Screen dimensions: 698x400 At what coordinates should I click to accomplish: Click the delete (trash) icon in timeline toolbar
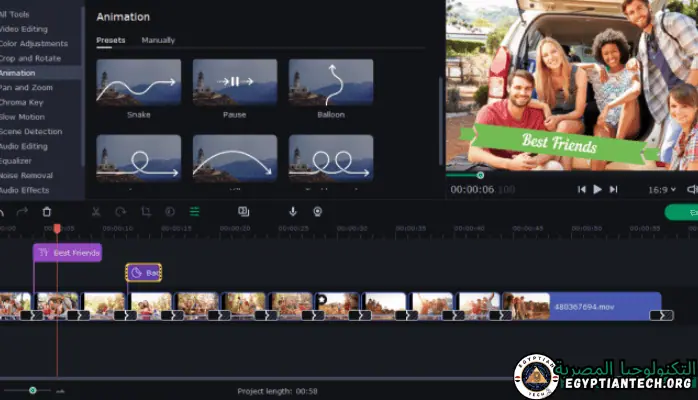pyautogui.click(x=47, y=212)
